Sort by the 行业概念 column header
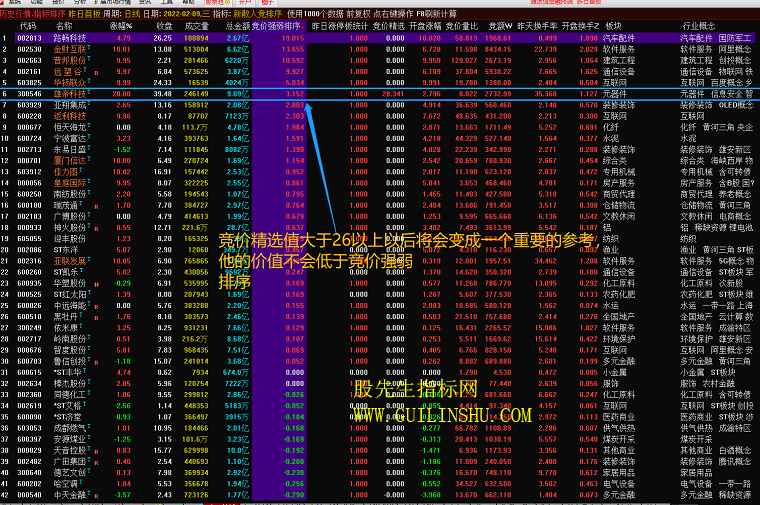 (698, 26)
